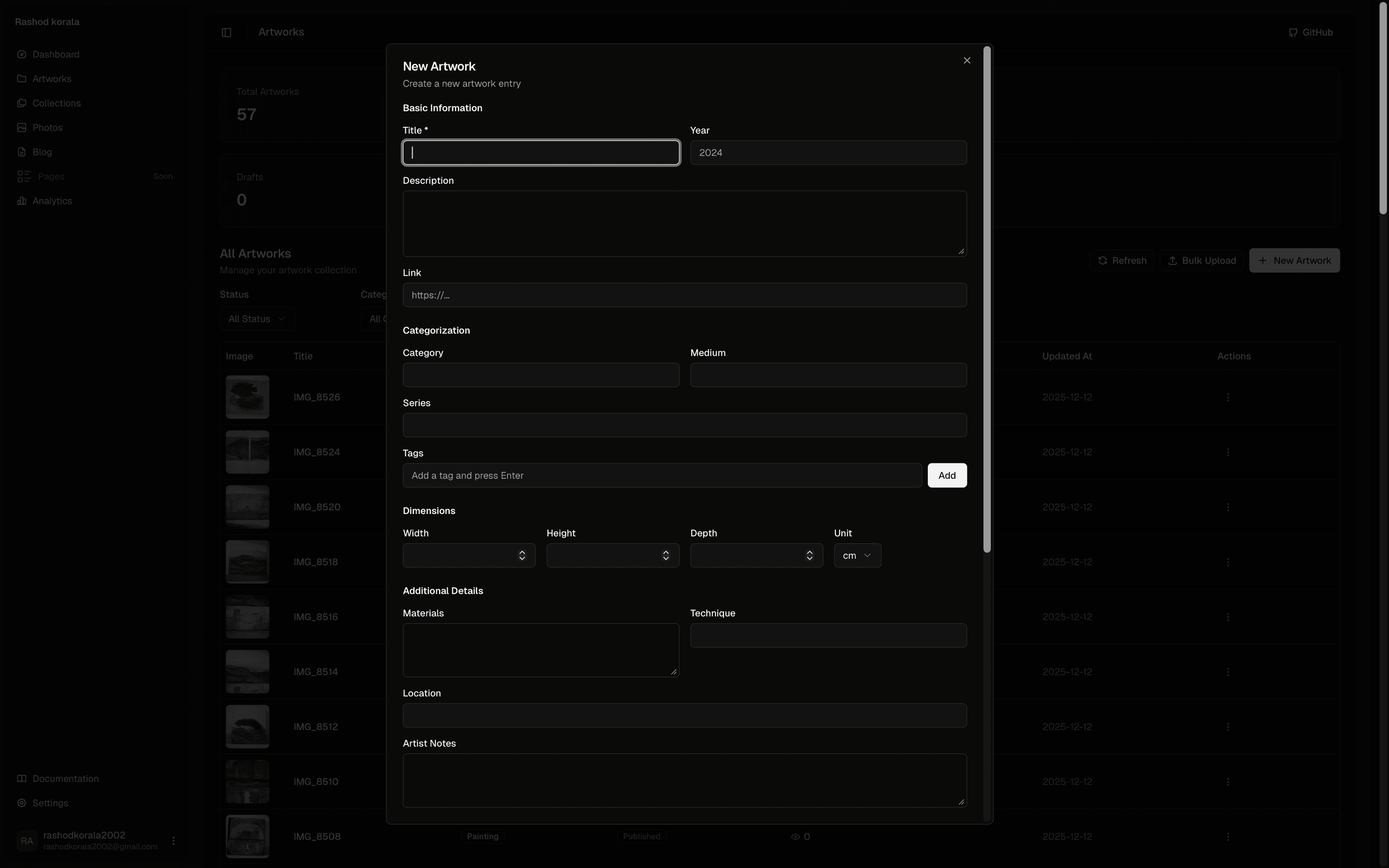Click the Depth stepper arrows
The height and width of the screenshot is (868, 1389).
tap(809, 556)
